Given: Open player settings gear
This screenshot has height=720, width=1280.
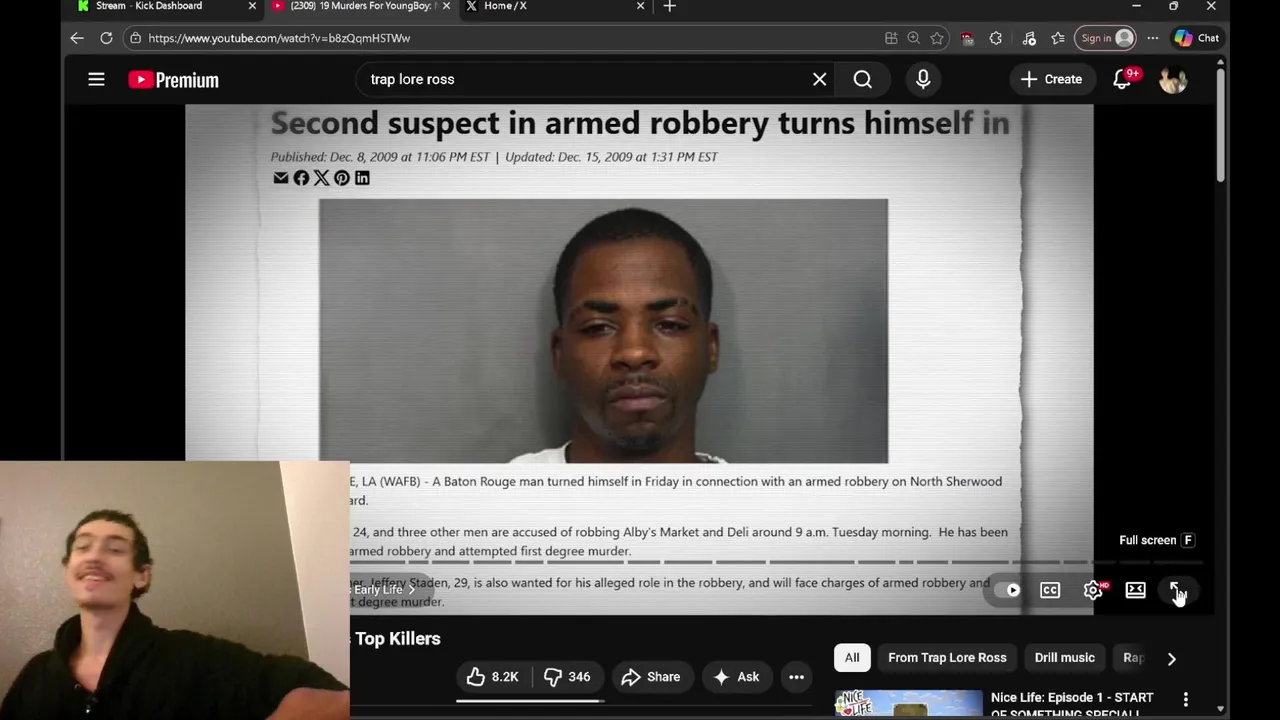Looking at the screenshot, I should (1093, 590).
